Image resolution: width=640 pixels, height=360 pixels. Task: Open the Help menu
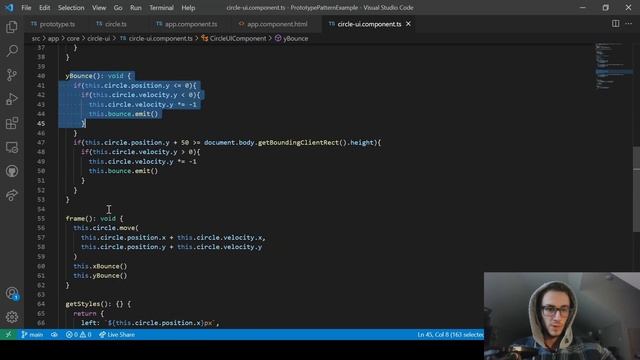[188, 8]
